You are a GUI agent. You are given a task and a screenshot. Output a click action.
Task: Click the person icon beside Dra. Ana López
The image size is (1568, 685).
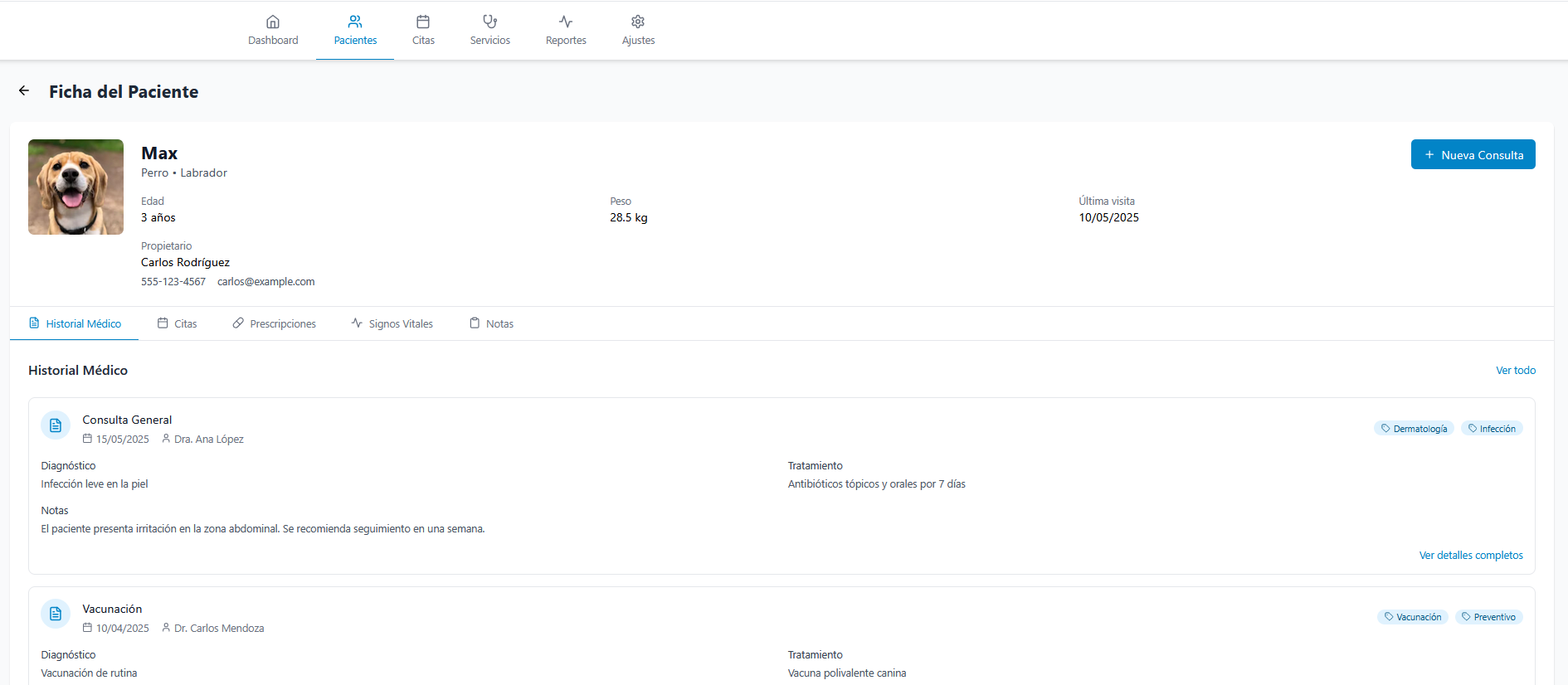point(166,439)
